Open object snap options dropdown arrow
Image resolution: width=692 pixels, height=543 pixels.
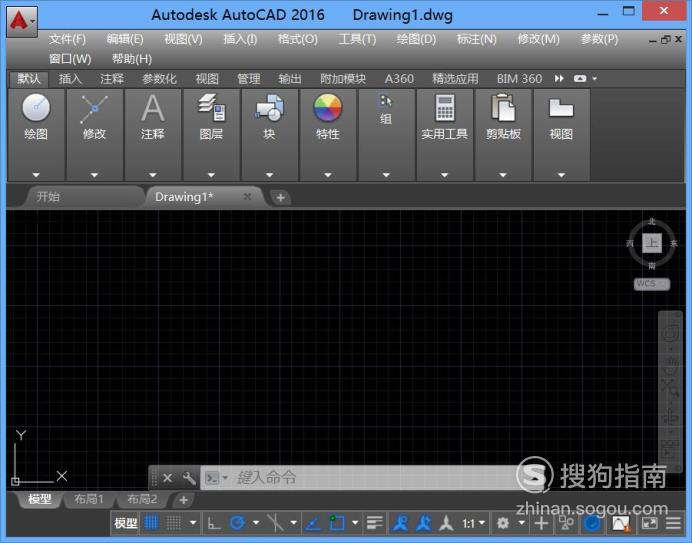355,523
